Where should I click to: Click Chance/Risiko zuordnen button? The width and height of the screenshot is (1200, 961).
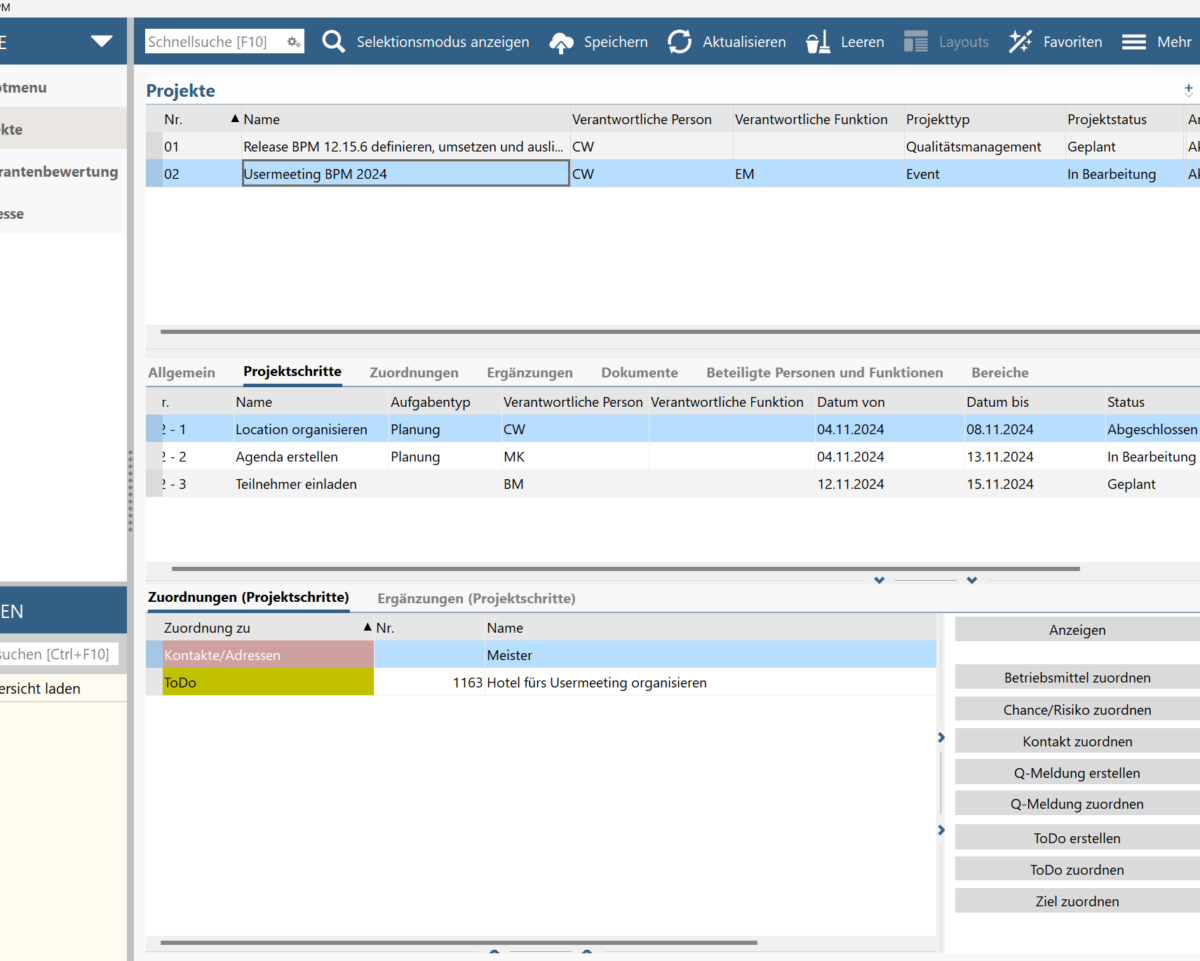pos(1077,710)
